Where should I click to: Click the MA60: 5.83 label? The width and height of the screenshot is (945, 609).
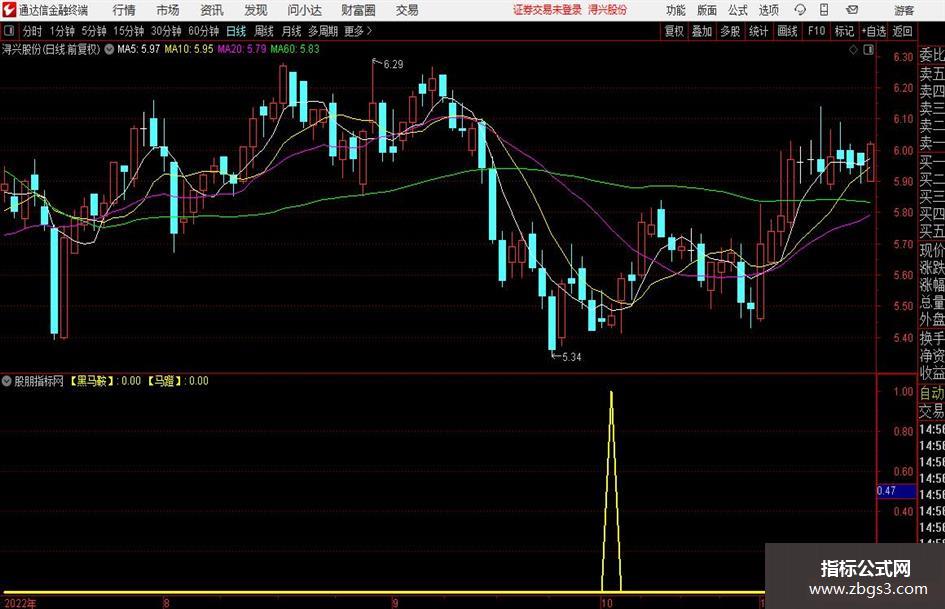click(x=295, y=49)
